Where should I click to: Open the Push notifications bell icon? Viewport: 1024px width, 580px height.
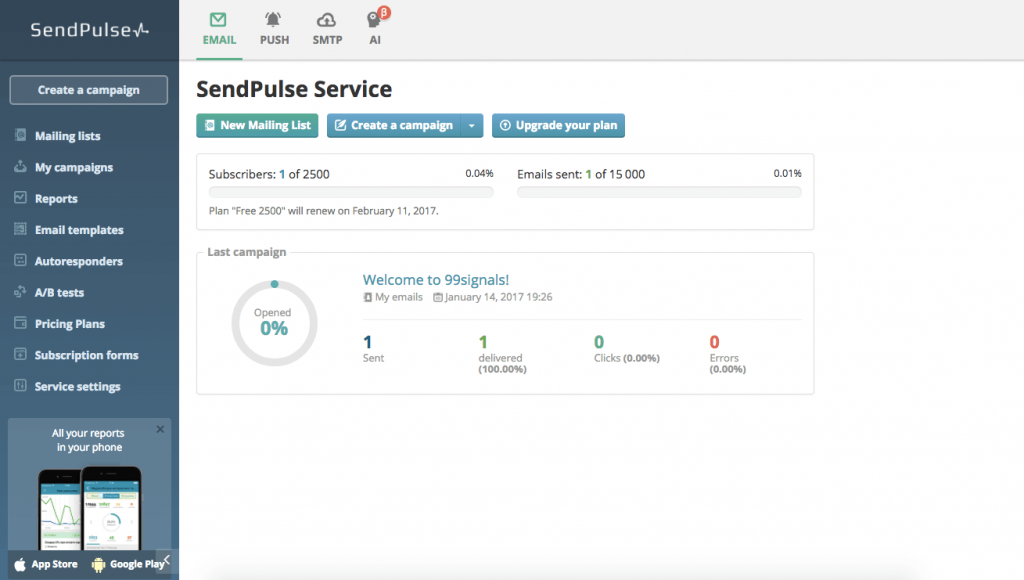click(x=273, y=19)
